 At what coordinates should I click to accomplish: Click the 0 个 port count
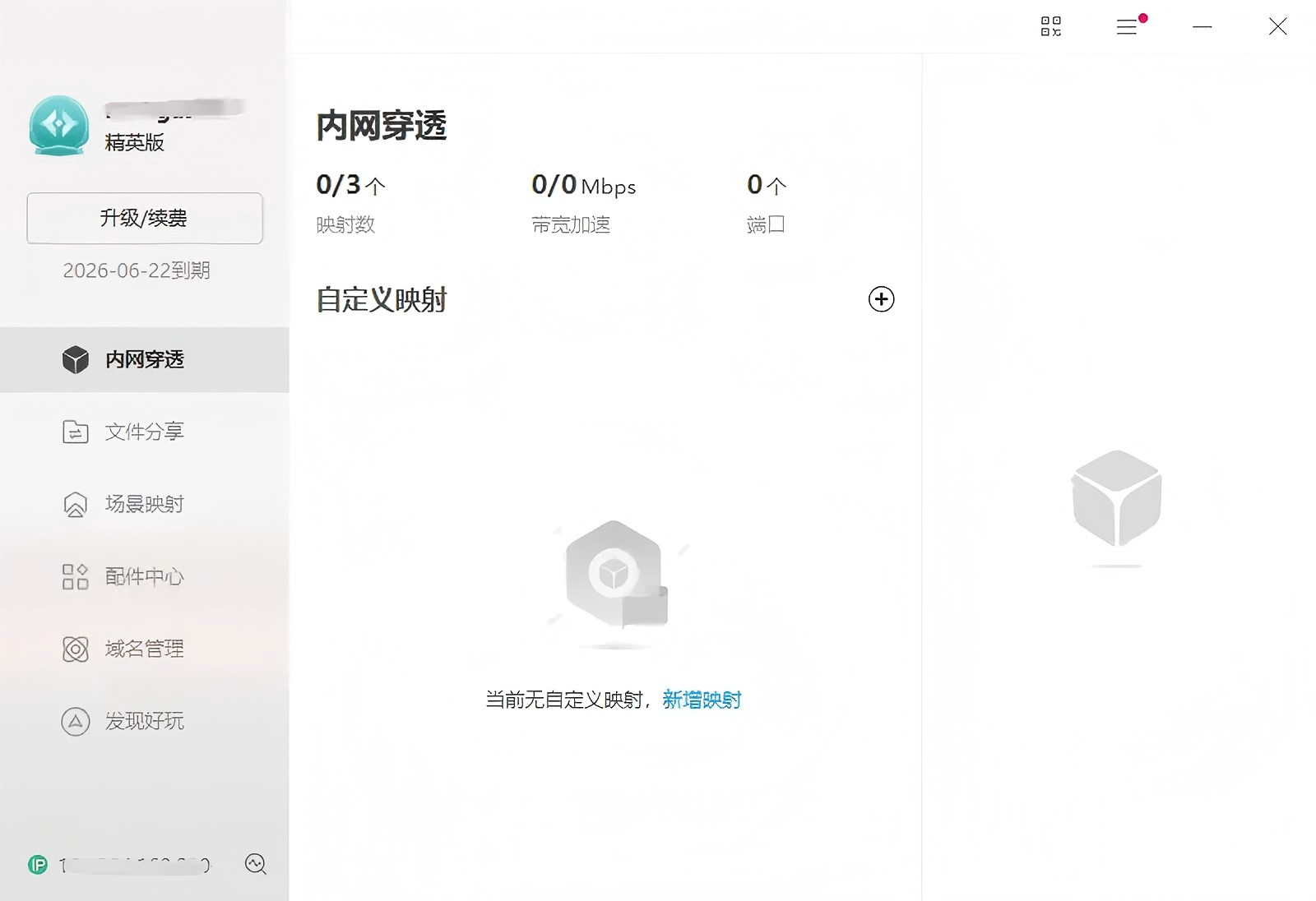767,185
